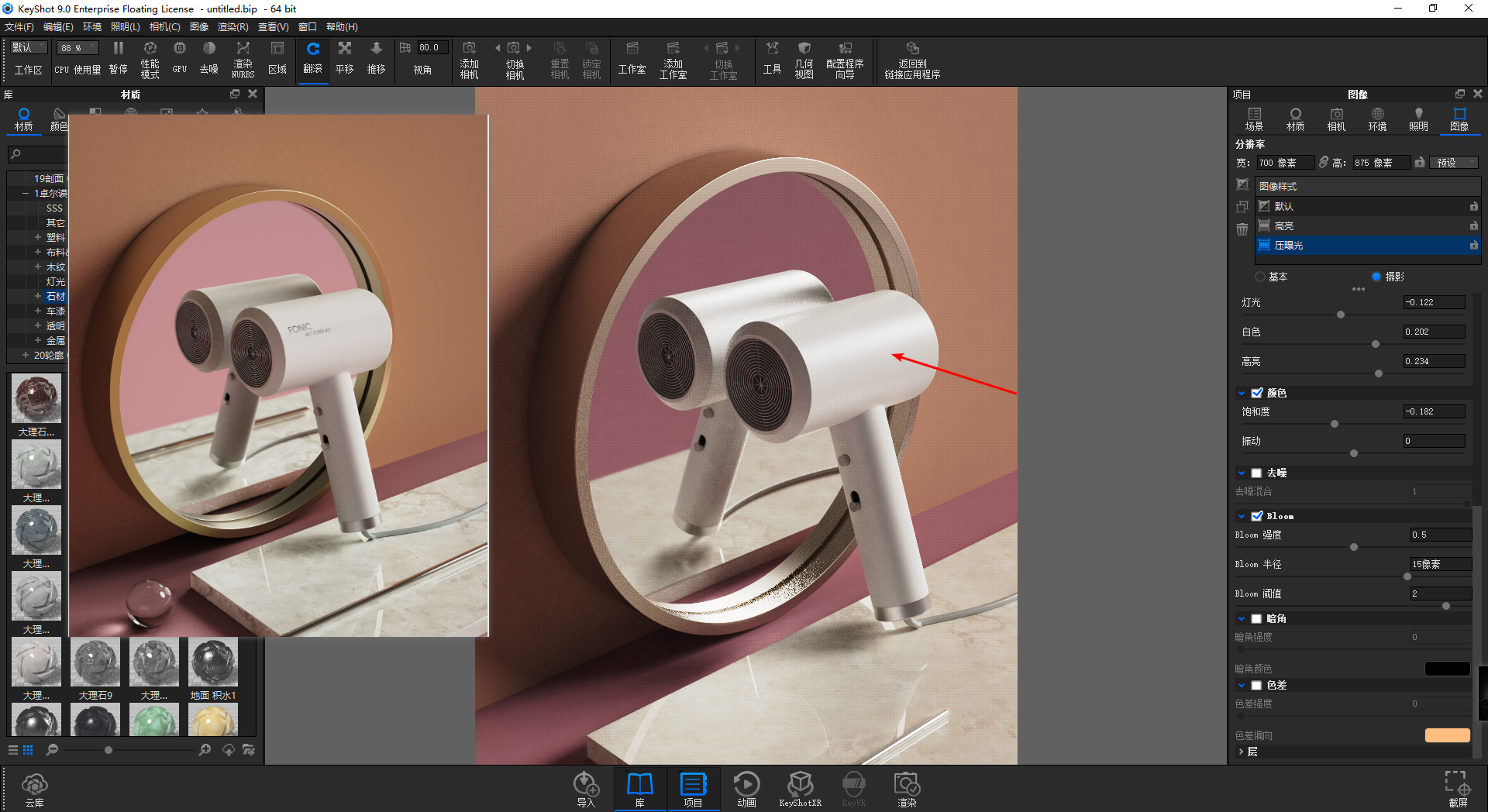Viewport: 1488px width, 812px height.
Task: Expand the 层 layers section
Action: click(1241, 752)
